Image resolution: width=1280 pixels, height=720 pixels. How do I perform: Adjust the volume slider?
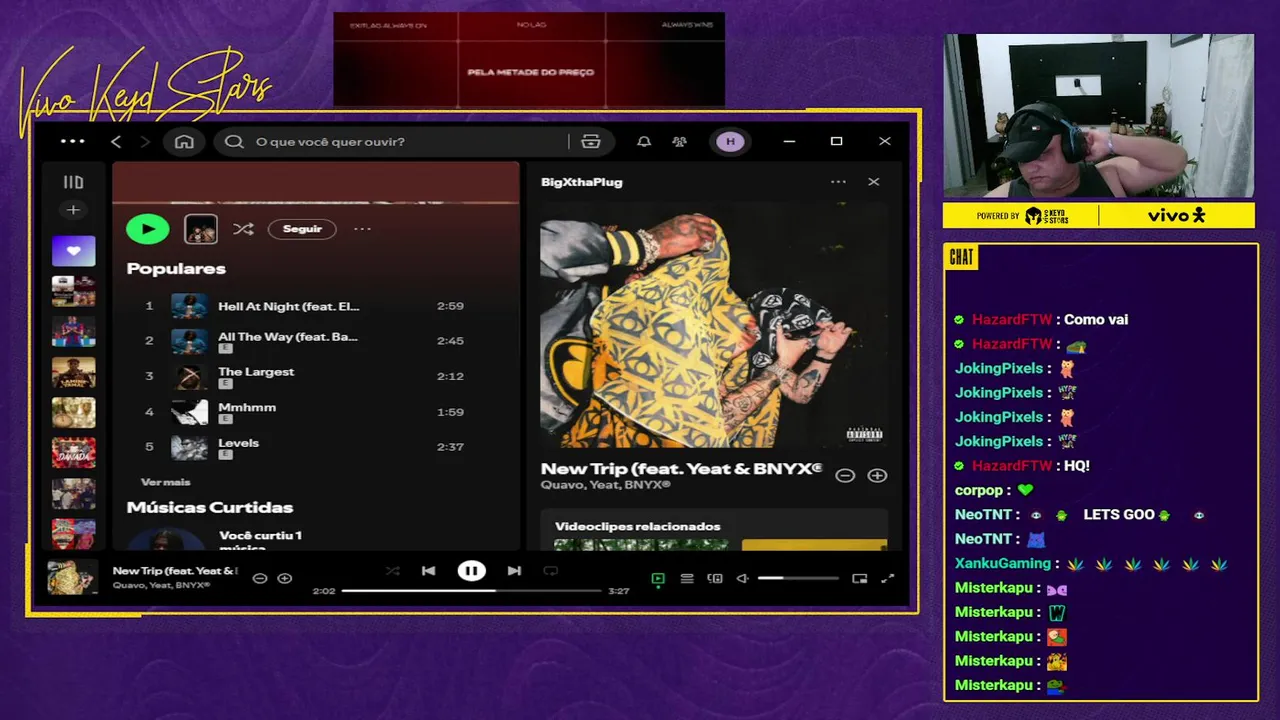click(x=798, y=578)
